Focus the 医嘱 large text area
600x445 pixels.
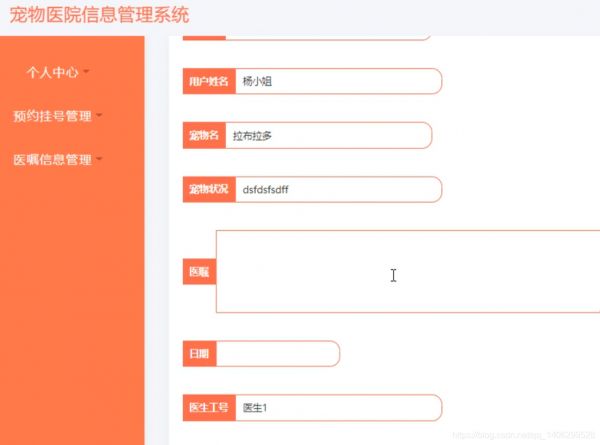[408, 272]
